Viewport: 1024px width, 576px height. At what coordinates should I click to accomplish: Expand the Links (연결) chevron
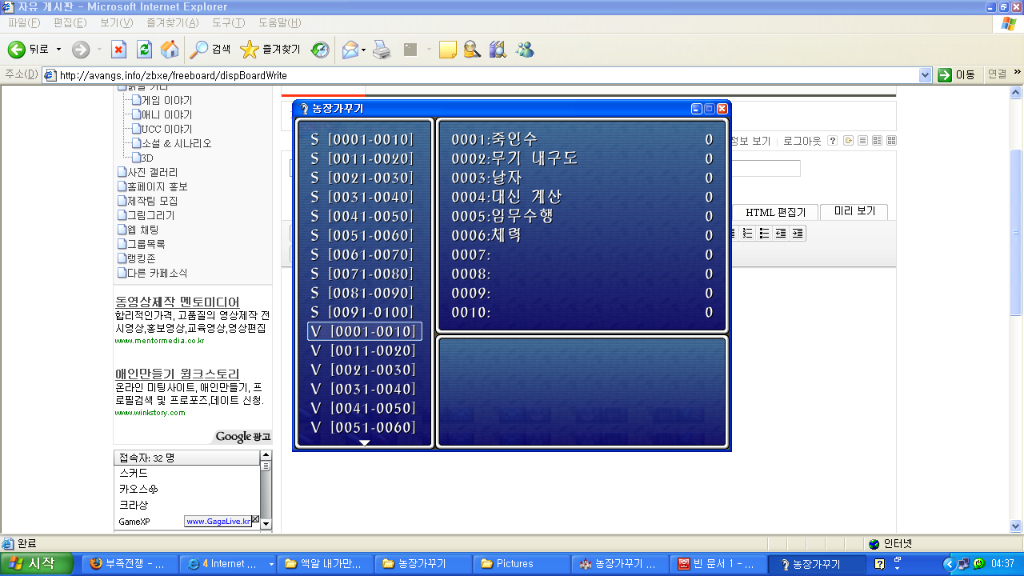1017,72
